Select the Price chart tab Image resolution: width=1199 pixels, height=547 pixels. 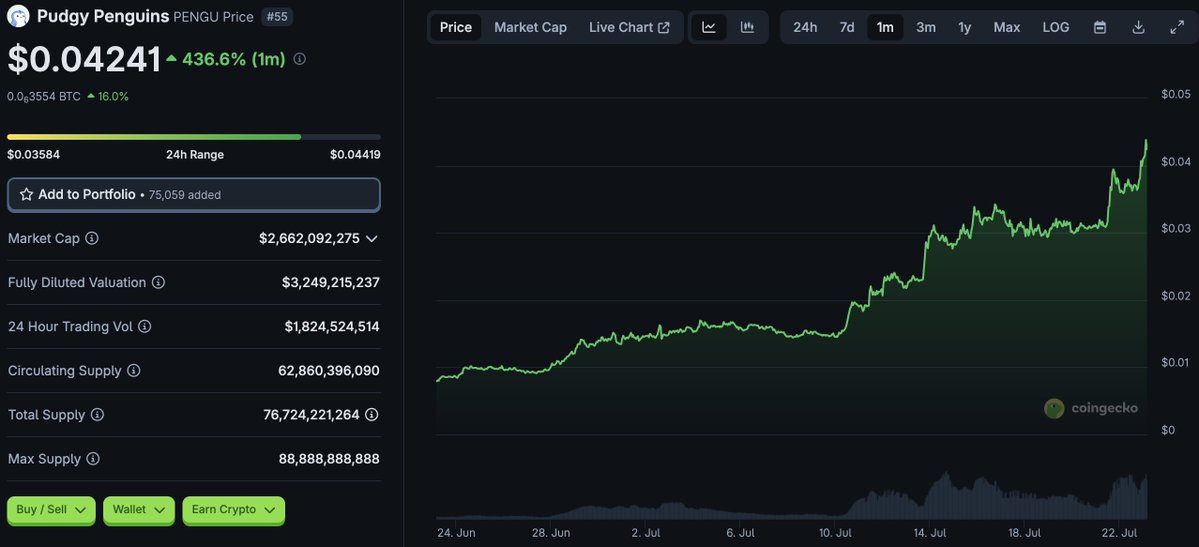click(456, 28)
